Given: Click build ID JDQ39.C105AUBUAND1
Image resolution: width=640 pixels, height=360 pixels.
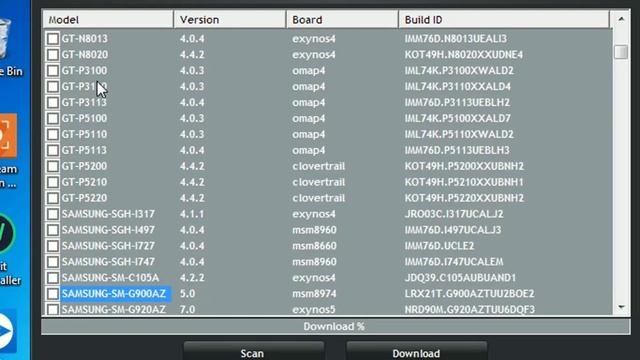Looking at the screenshot, I should 460,278.
